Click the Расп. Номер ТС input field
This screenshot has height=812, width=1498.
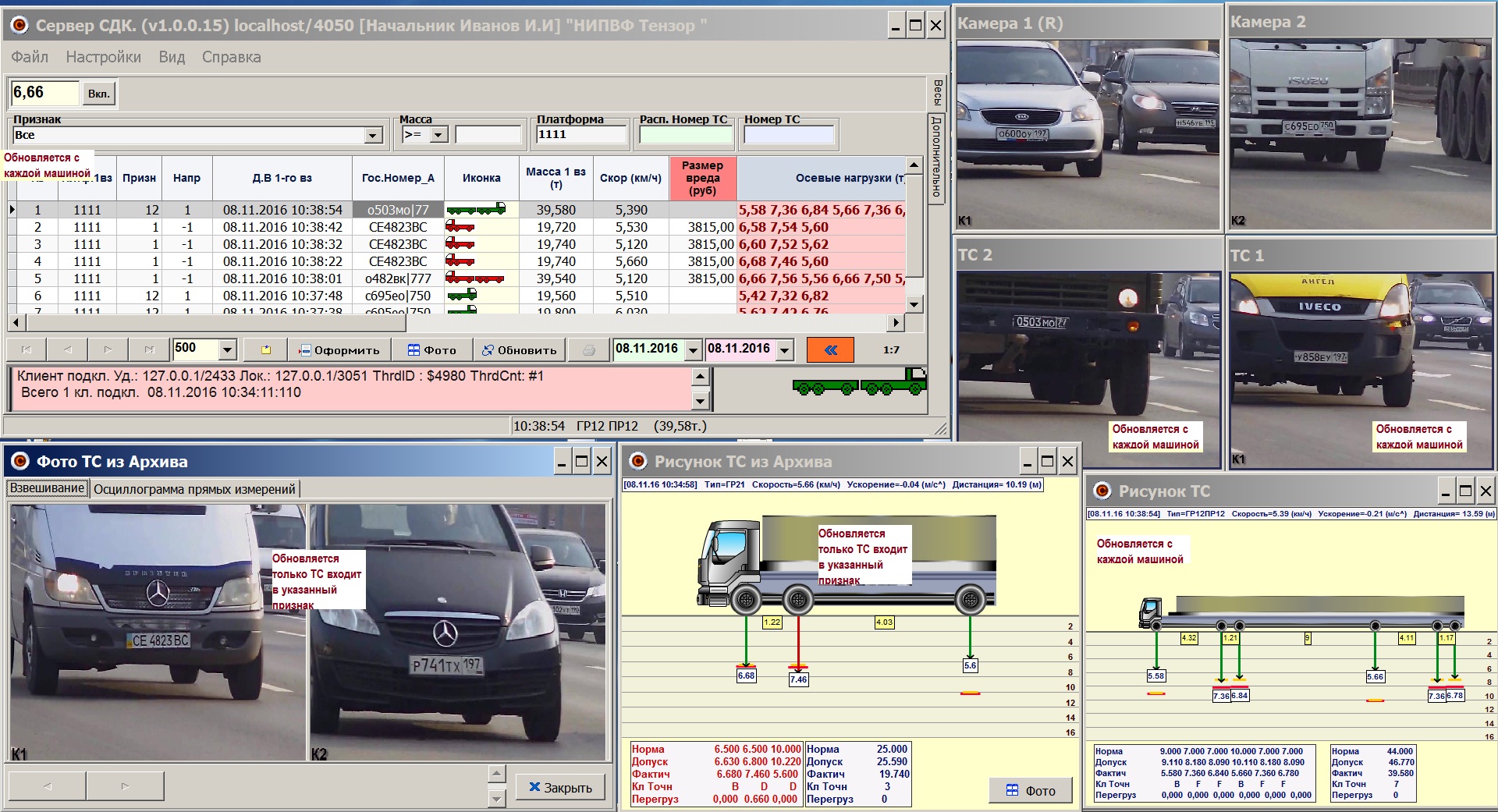(686, 135)
